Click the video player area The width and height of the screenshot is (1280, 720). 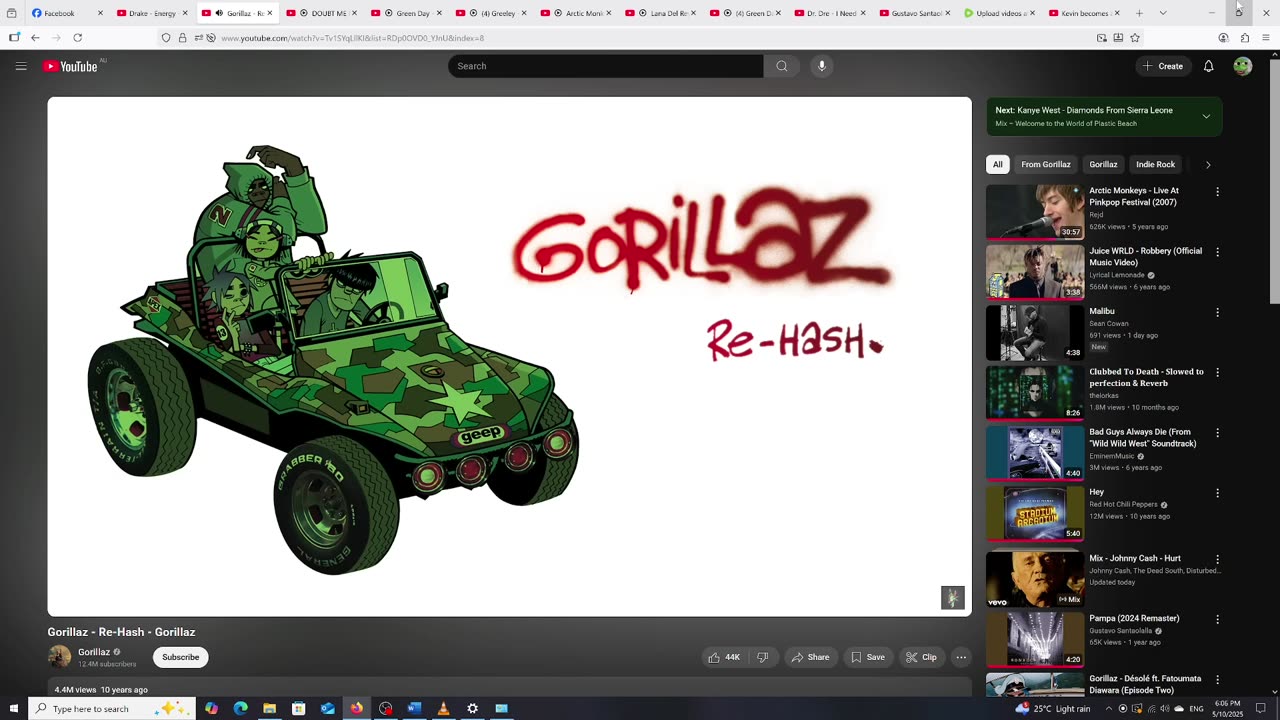click(x=509, y=356)
